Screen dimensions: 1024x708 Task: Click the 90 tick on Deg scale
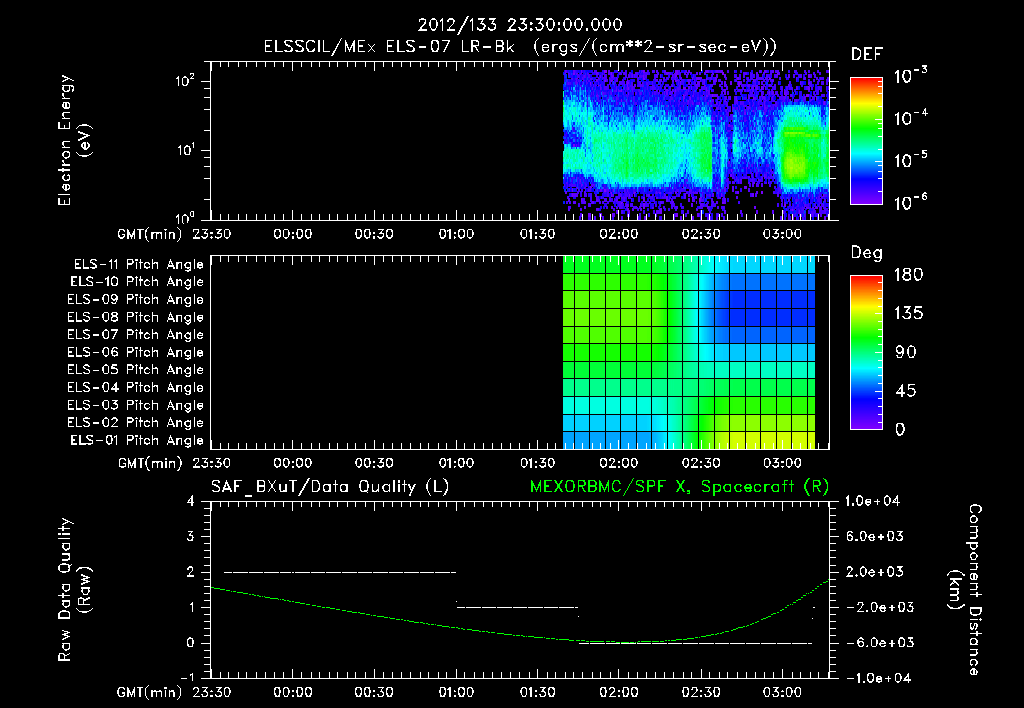(905, 353)
